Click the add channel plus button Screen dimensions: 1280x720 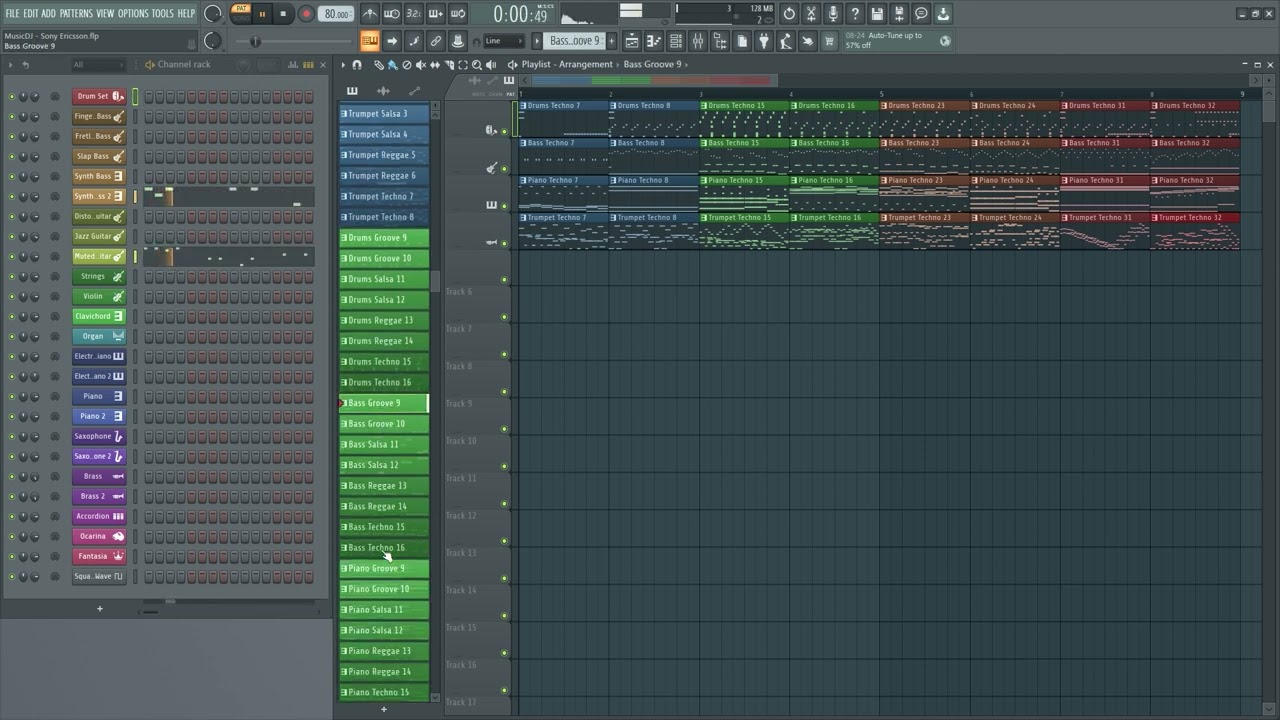click(99, 608)
